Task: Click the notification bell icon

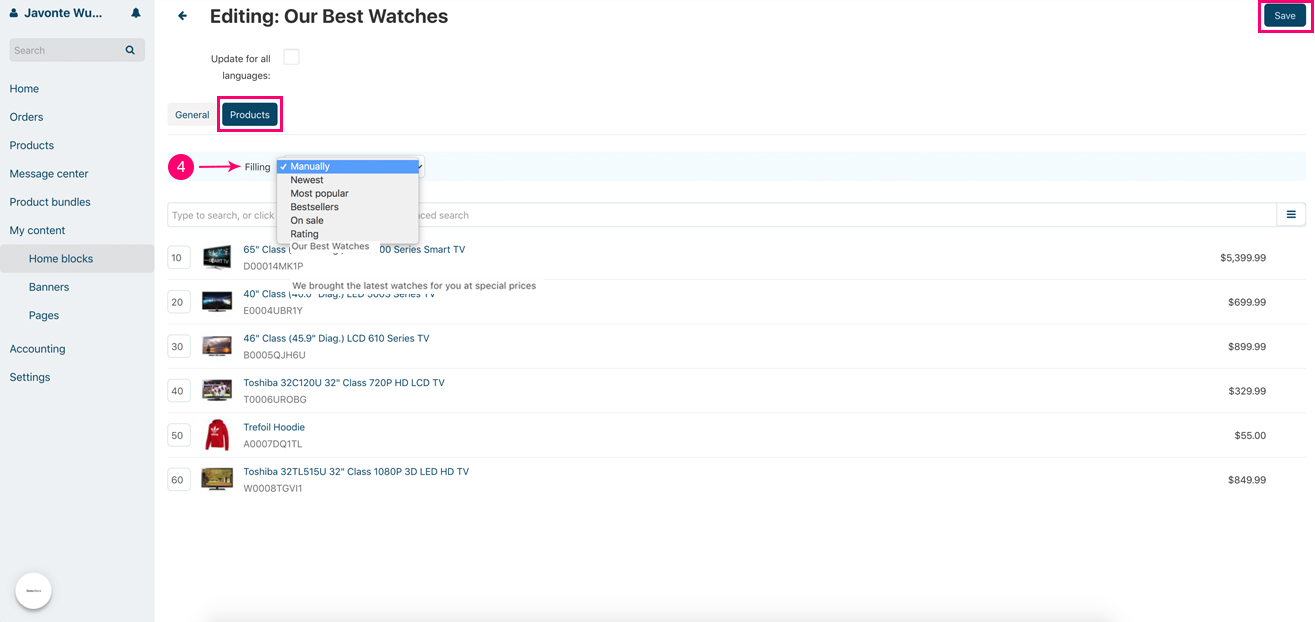Action: (136, 14)
